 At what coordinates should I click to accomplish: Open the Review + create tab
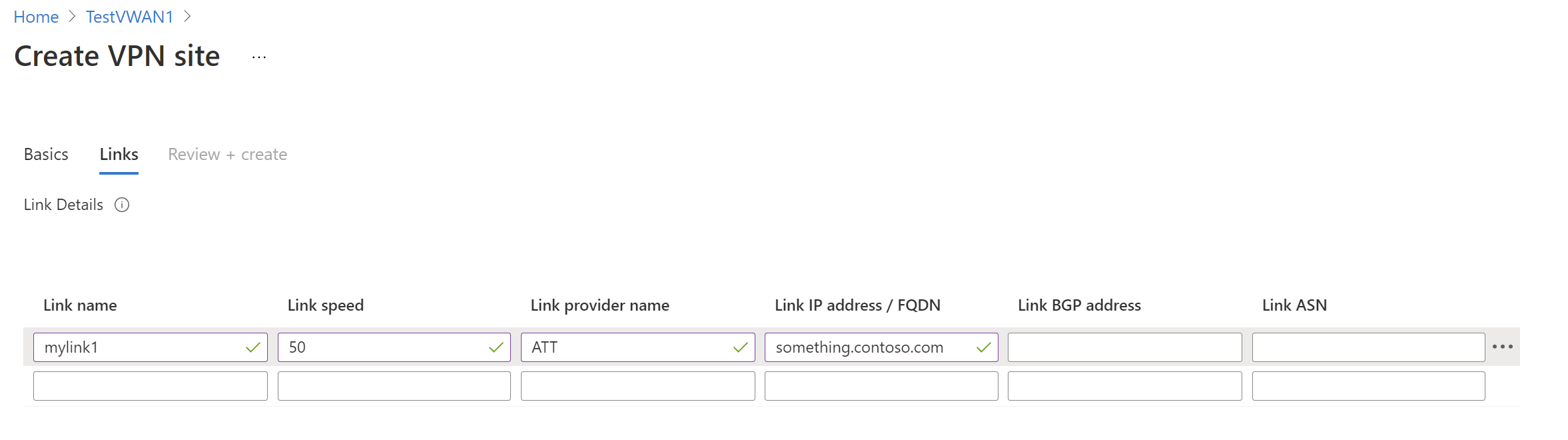227,155
